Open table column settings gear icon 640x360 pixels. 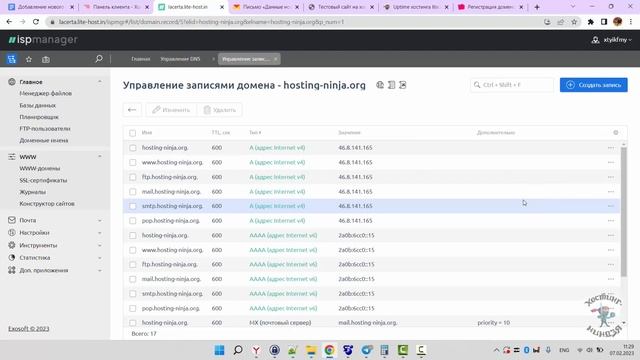(616, 132)
